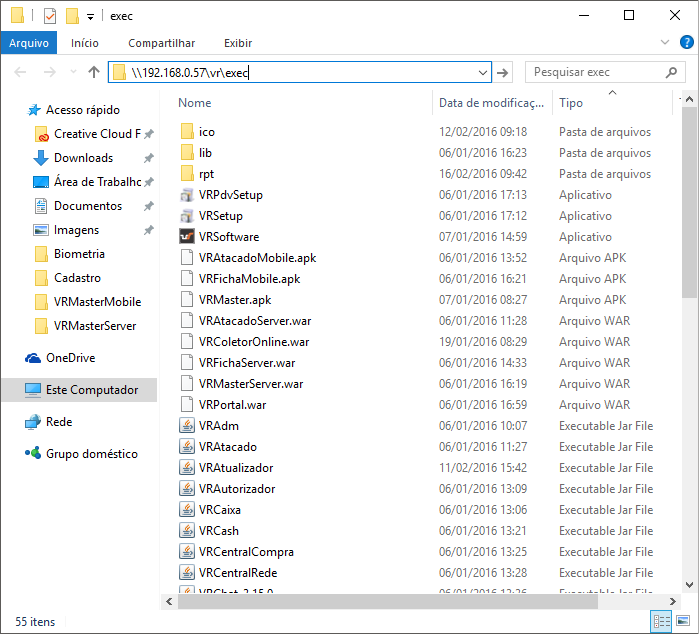The height and width of the screenshot is (634, 699).
Task: Open the Arquivo menu
Action: [x=29, y=43]
